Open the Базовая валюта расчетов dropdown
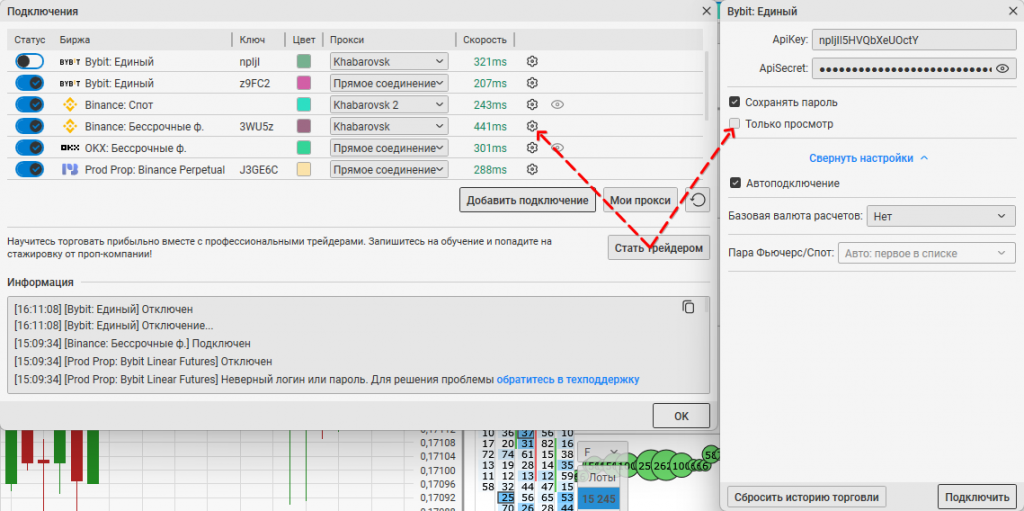The height and width of the screenshot is (511, 1024). coord(940,216)
